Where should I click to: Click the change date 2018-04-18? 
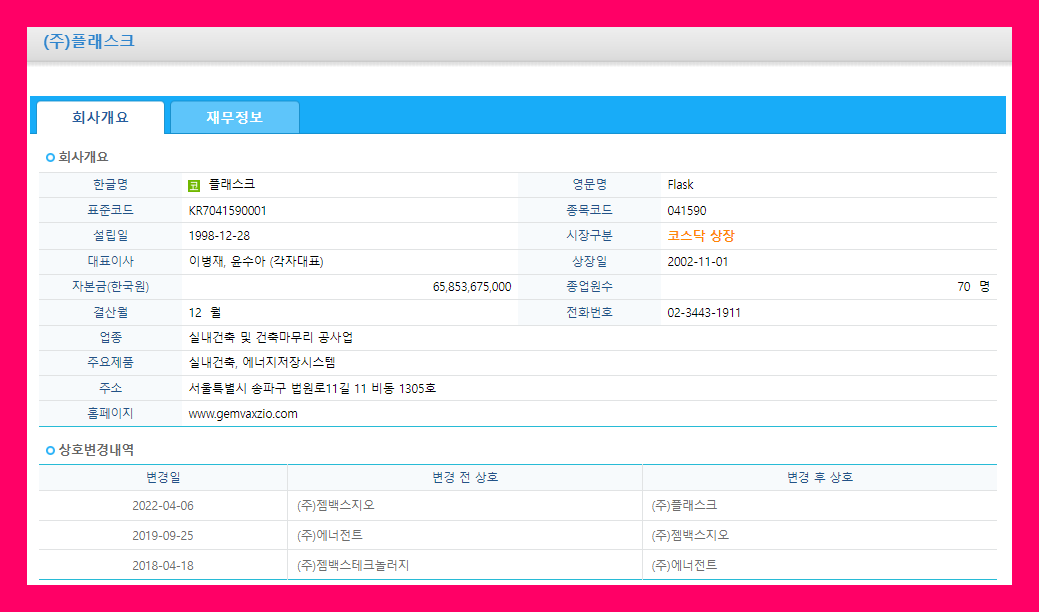163,566
